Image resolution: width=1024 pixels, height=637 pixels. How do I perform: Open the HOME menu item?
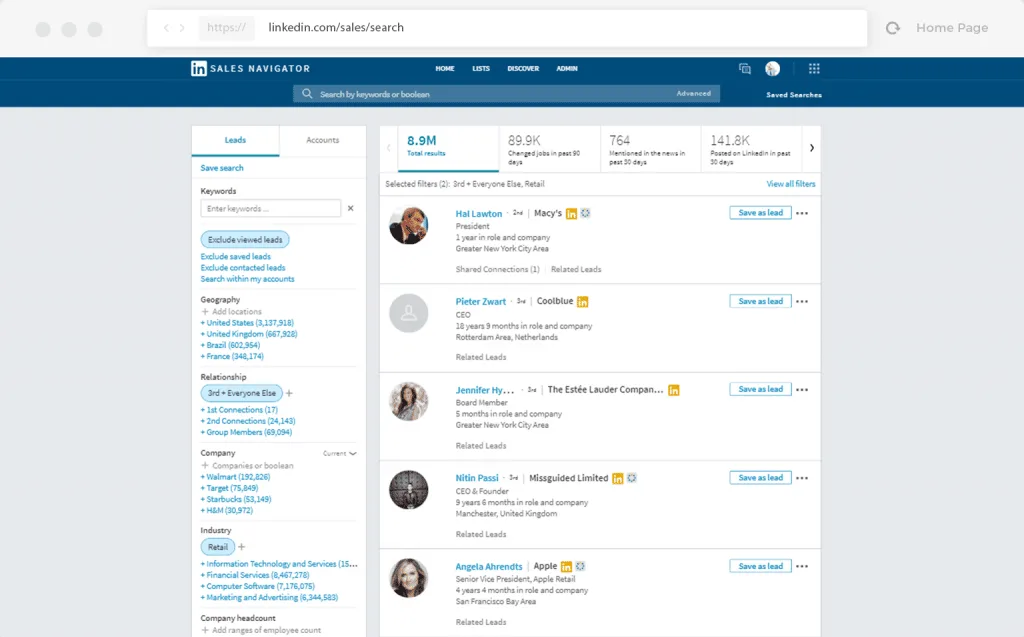[445, 69]
